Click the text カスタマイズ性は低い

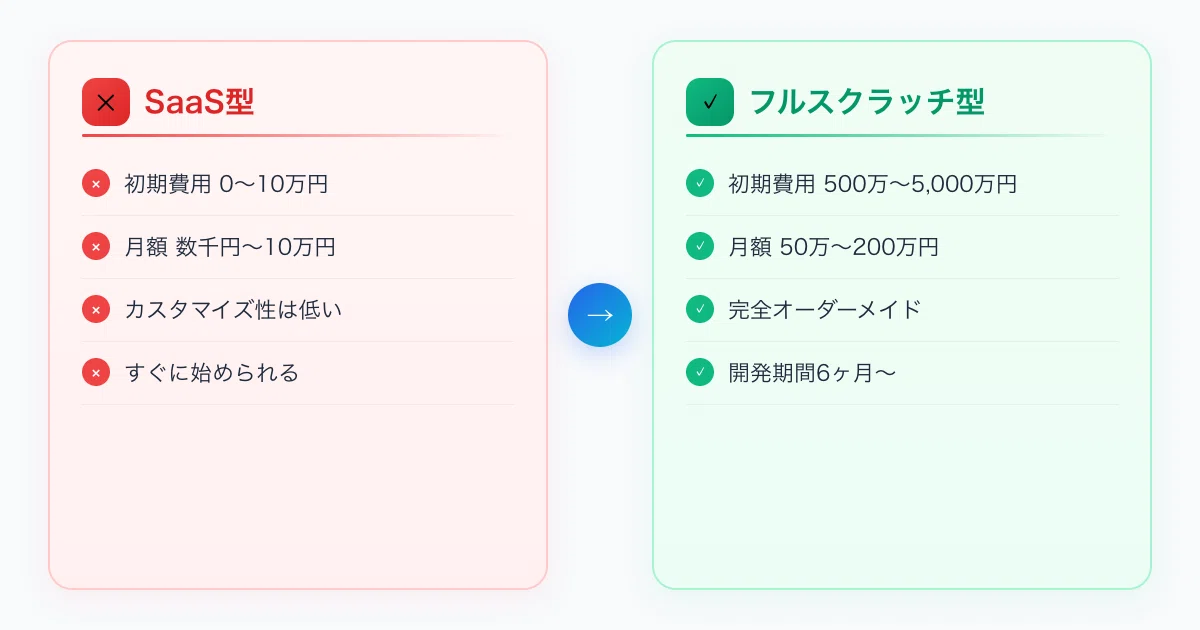[233, 310]
